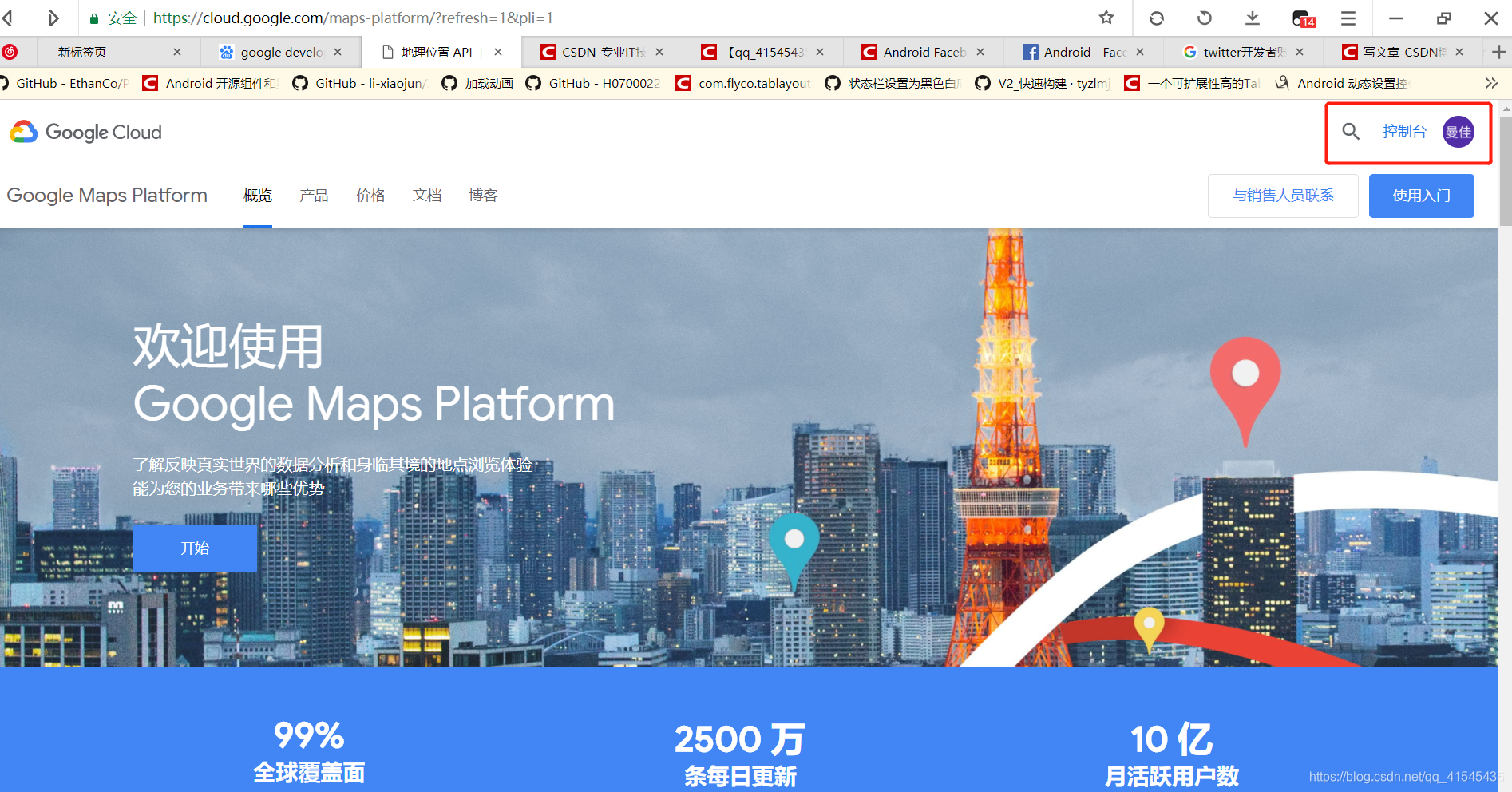Screen dimensions: 1512x792
Task: Select the 价格 tab
Action: (370, 196)
